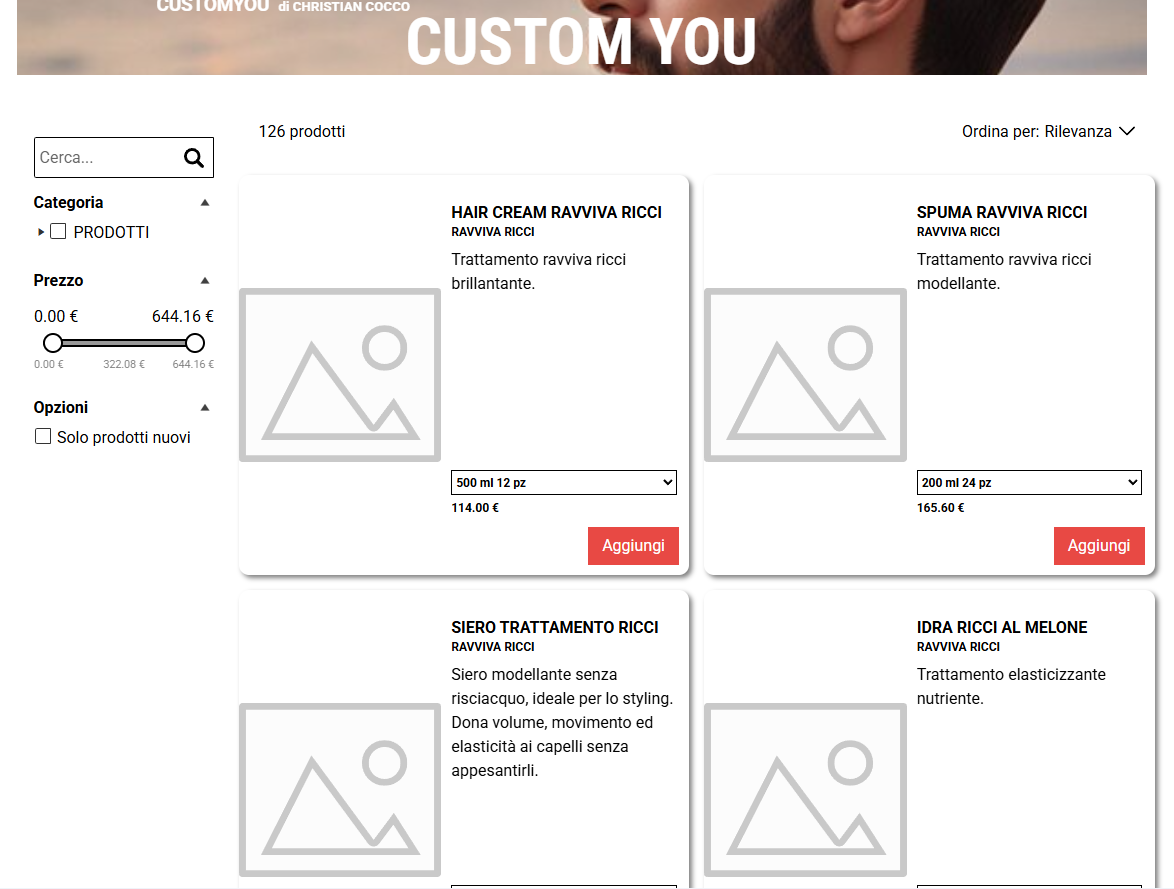Check the PRODOTTI category checkbox

pyautogui.click(x=59, y=232)
